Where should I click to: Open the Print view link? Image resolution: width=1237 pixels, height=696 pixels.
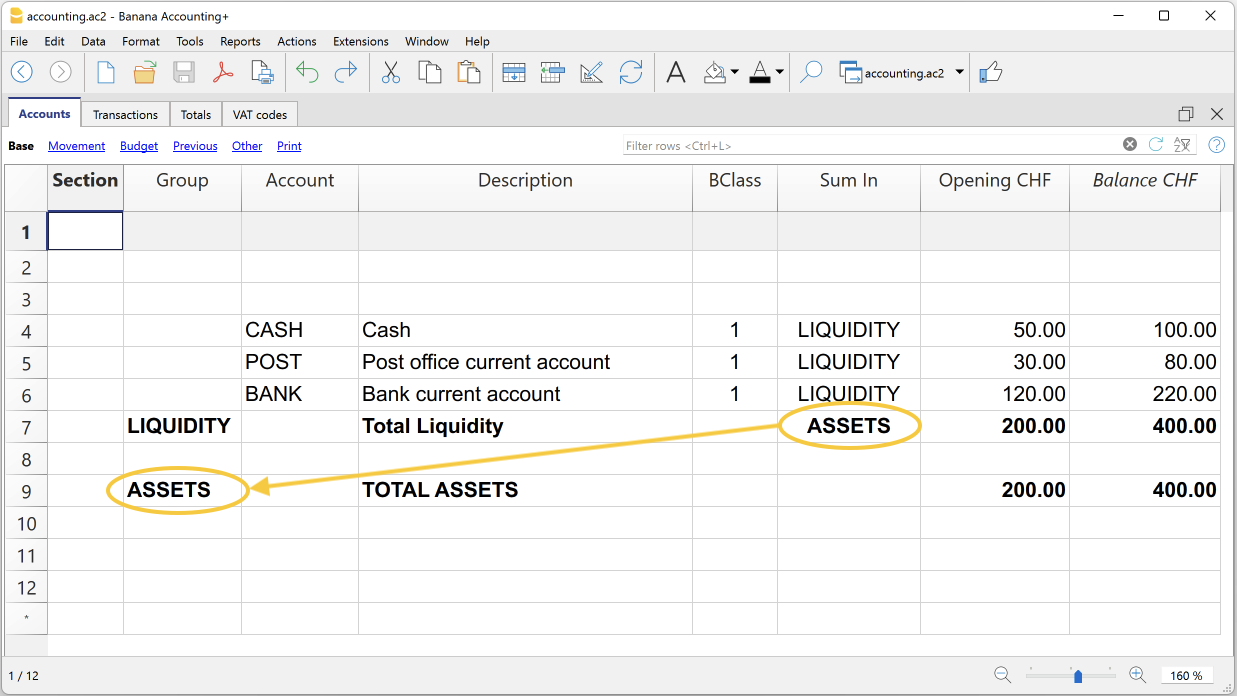[x=289, y=146]
